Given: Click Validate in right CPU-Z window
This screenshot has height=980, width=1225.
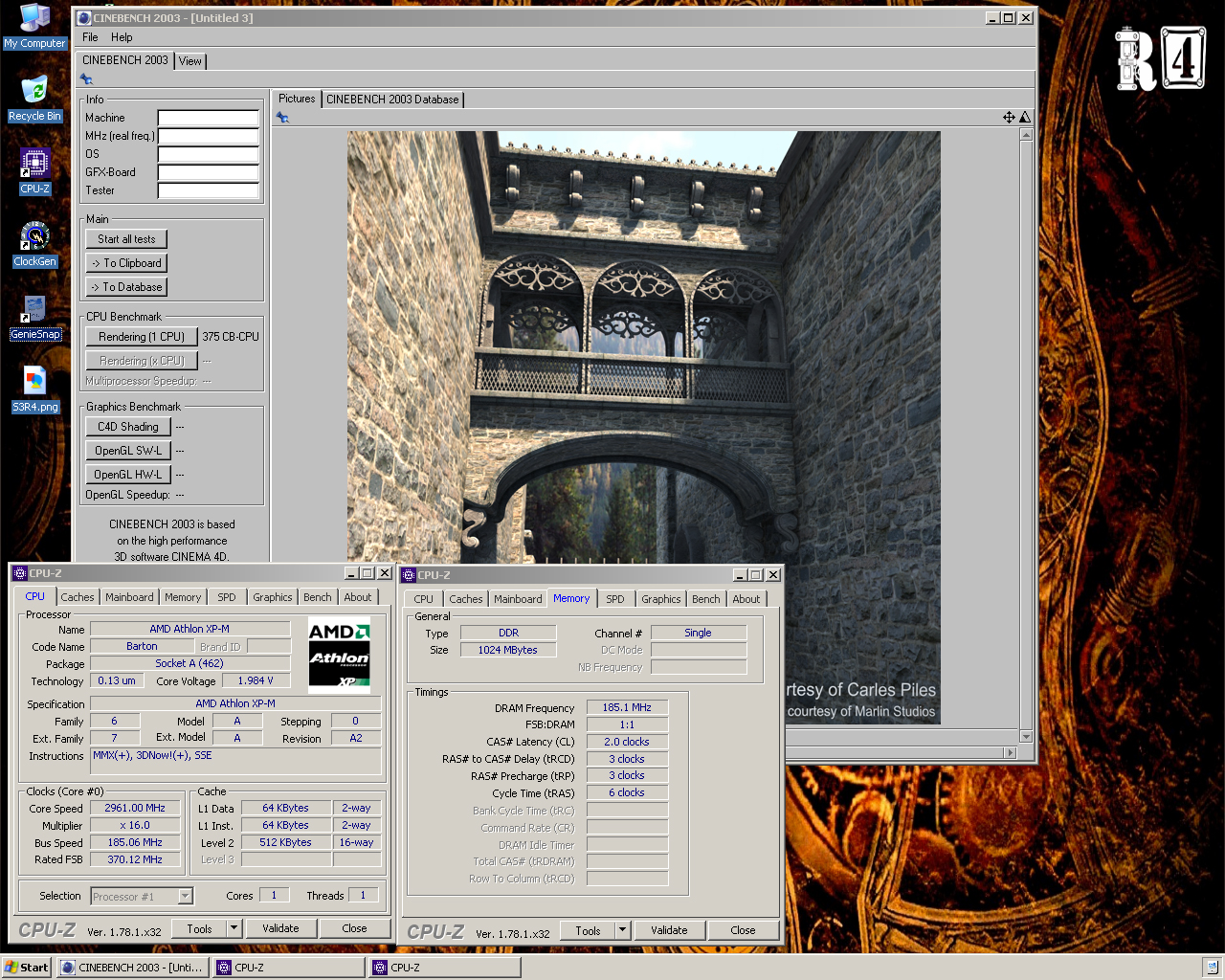Looking at the screenshot, I should click(x=669, y=930).
